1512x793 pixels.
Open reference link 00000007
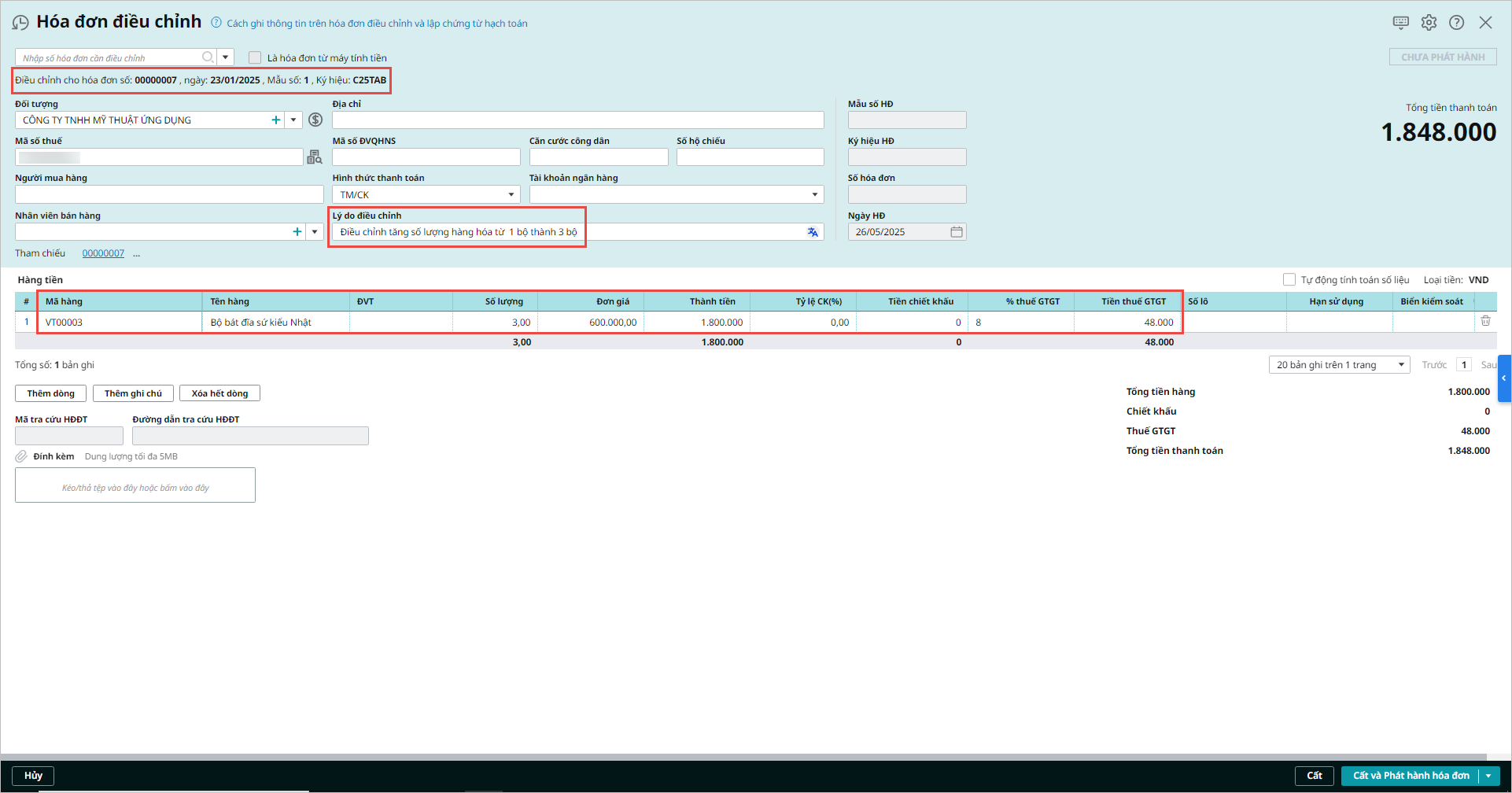103,253
